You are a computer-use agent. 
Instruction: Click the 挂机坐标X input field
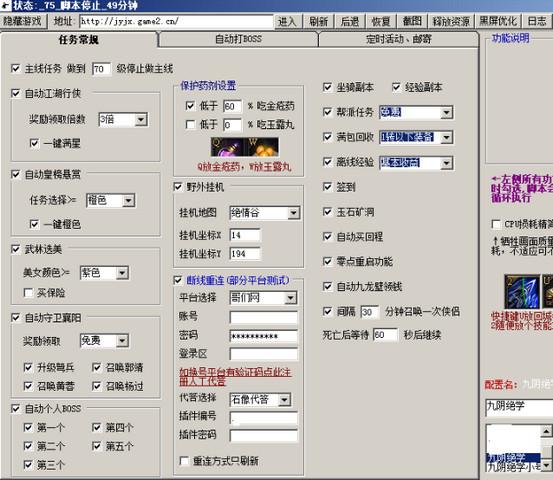point(245,235)
